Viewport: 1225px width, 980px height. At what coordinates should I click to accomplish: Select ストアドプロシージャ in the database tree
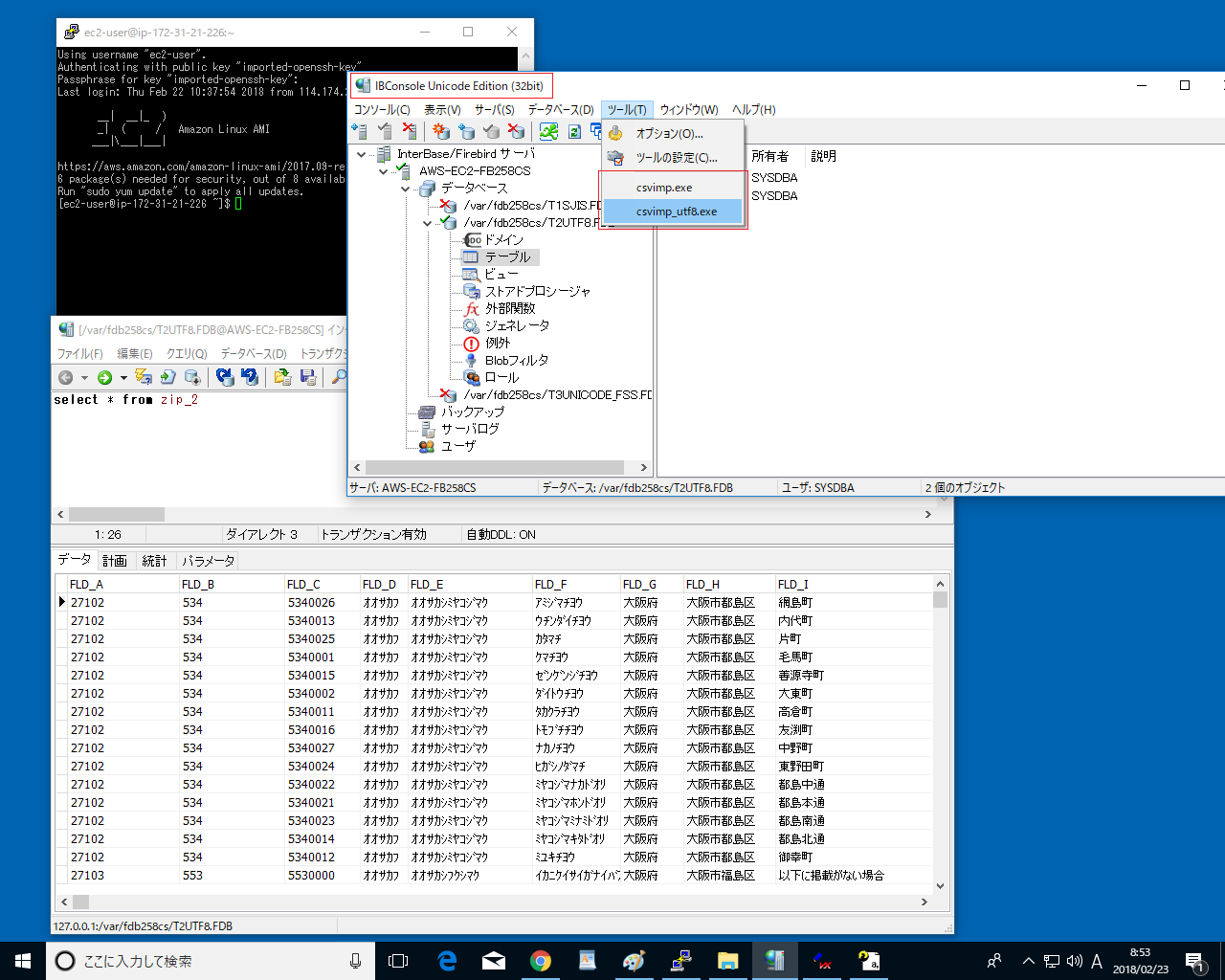(x=538, y=292)
